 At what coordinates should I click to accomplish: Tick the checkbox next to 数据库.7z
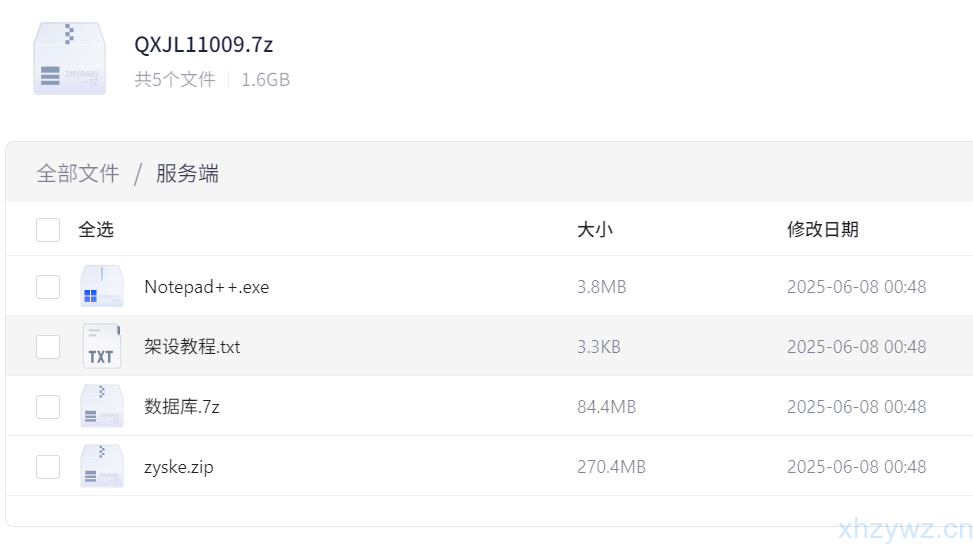[x=48, y=407]
